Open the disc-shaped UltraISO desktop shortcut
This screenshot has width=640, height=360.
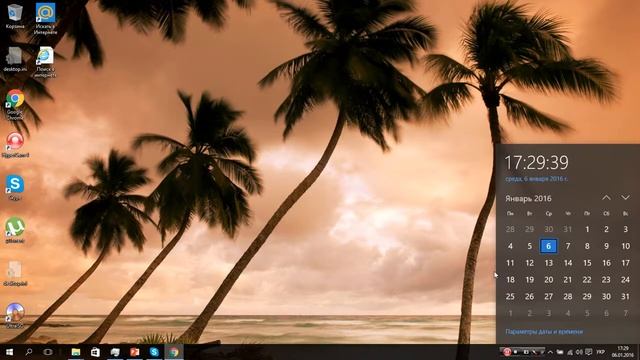tap(15, 316)
